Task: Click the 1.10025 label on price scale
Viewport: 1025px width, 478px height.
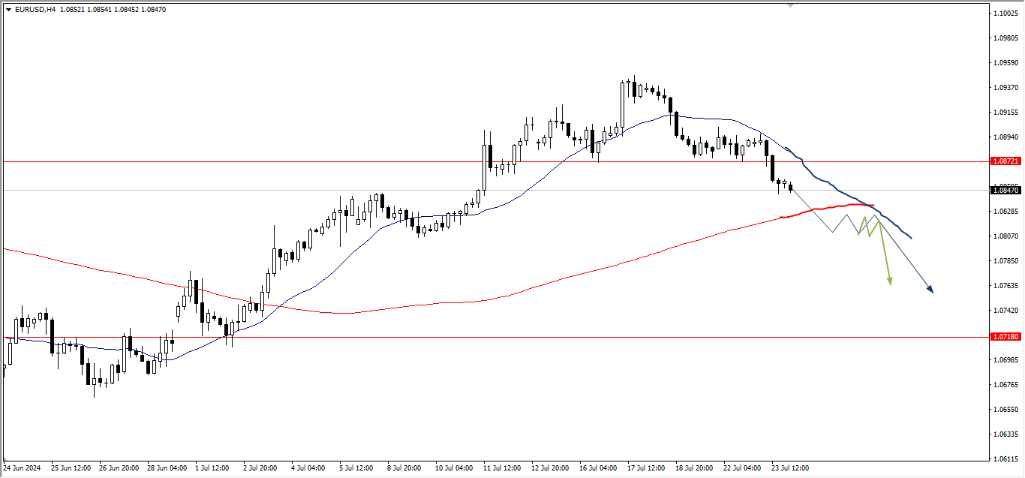Action: click(x=1005, y=13)
